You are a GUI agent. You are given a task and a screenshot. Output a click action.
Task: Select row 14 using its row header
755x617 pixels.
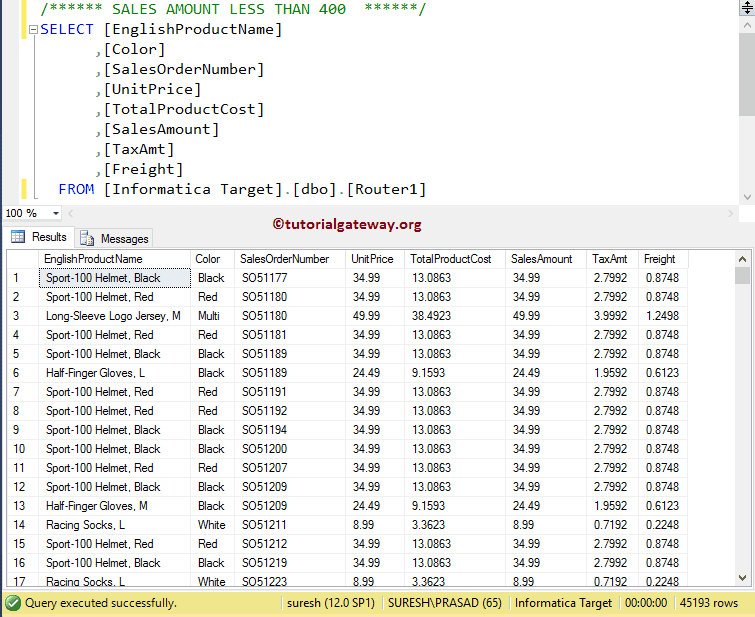click(18, 525)
